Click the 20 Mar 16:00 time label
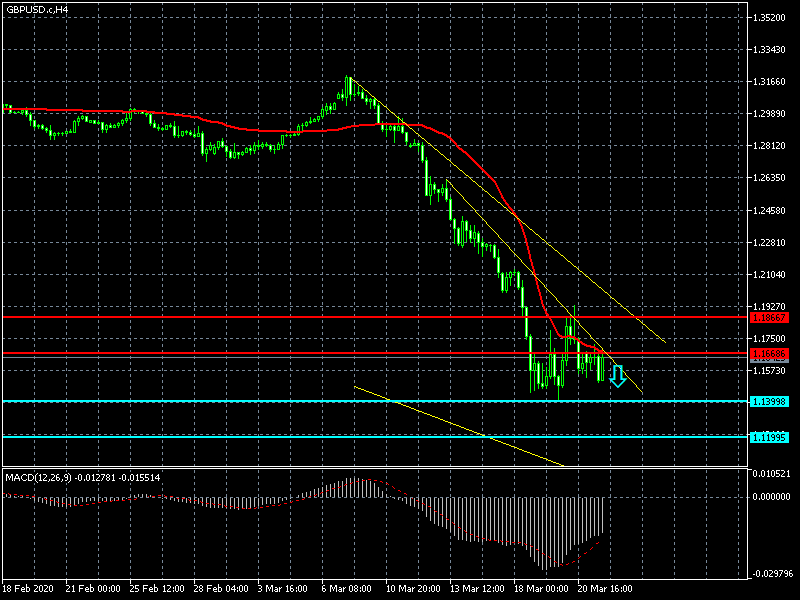 tap(607, 588)
